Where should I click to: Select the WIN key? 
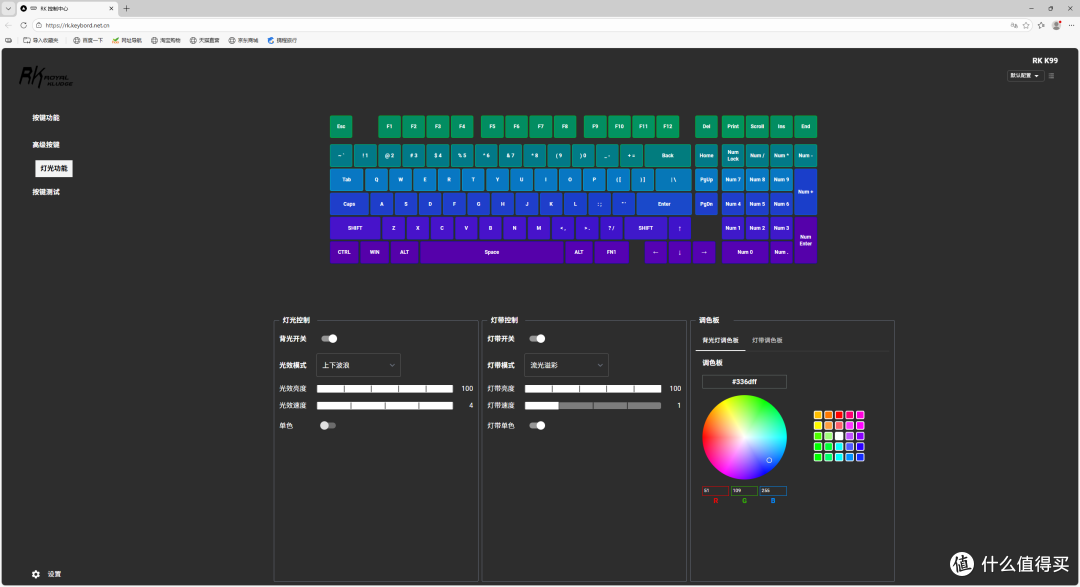click(374, 252)
